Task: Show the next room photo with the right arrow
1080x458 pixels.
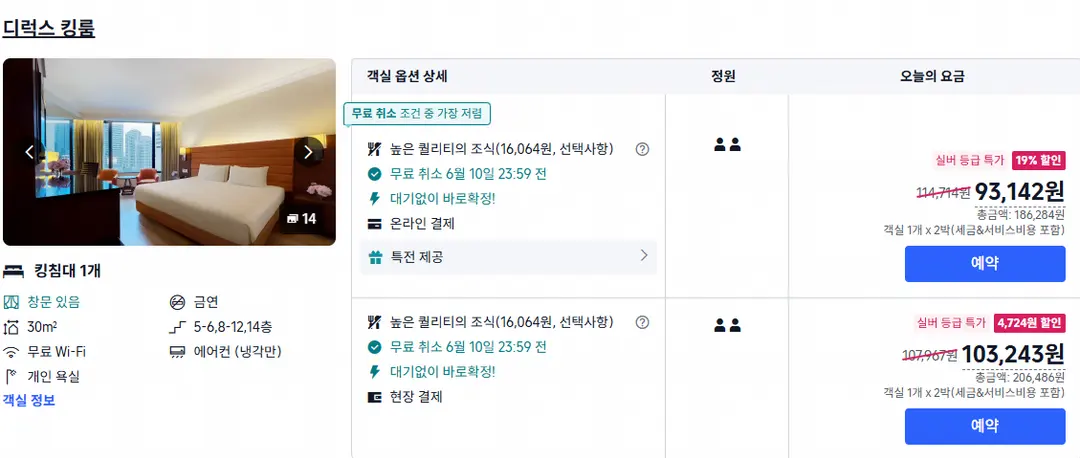Action: 308,152
